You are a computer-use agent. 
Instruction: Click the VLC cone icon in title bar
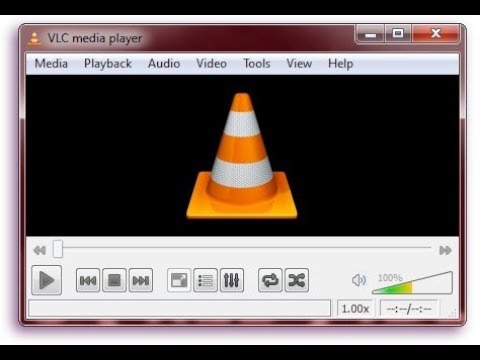pyautogui.click(x=34, y=38)
